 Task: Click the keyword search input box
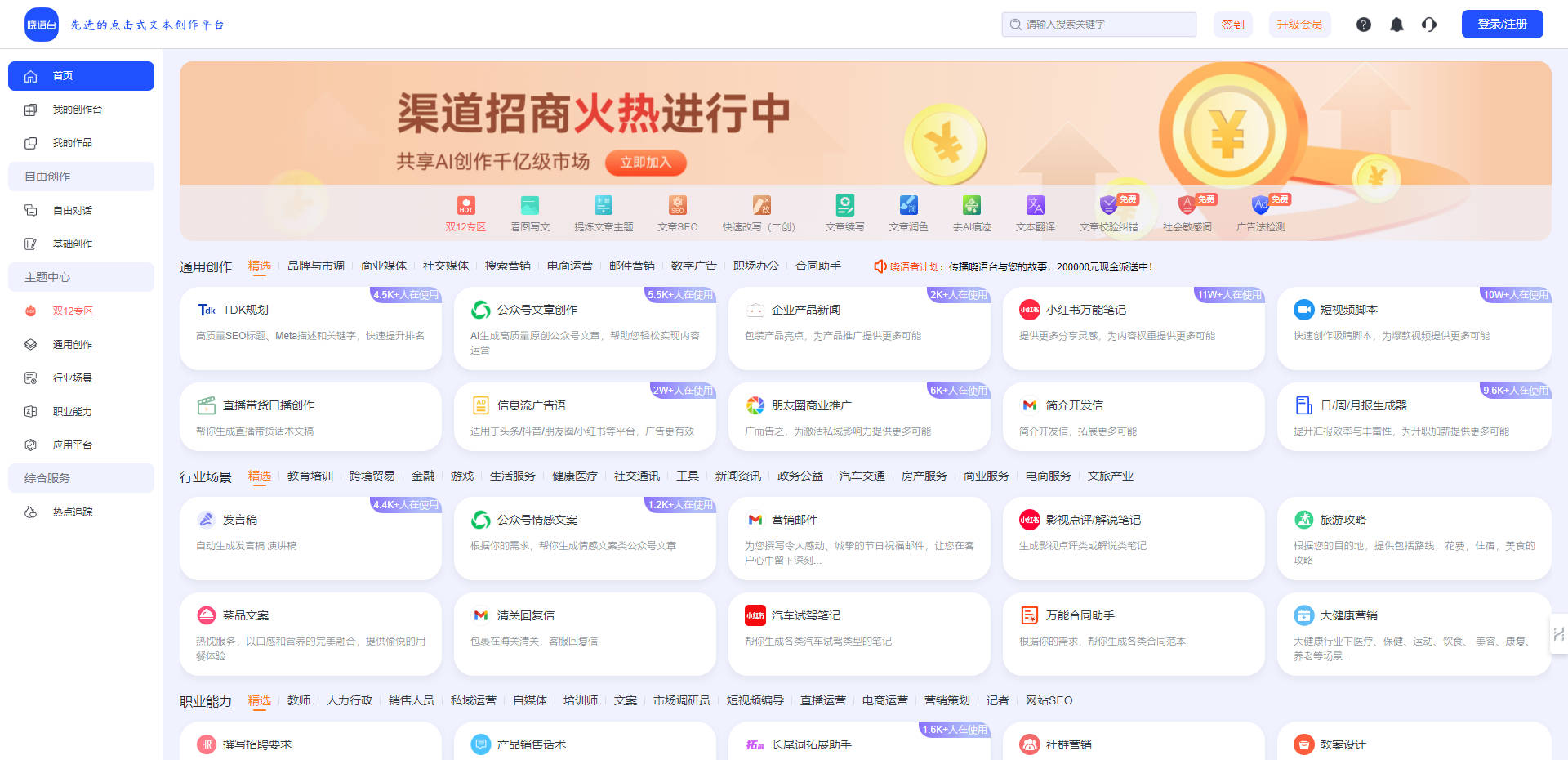point(1098,25)
